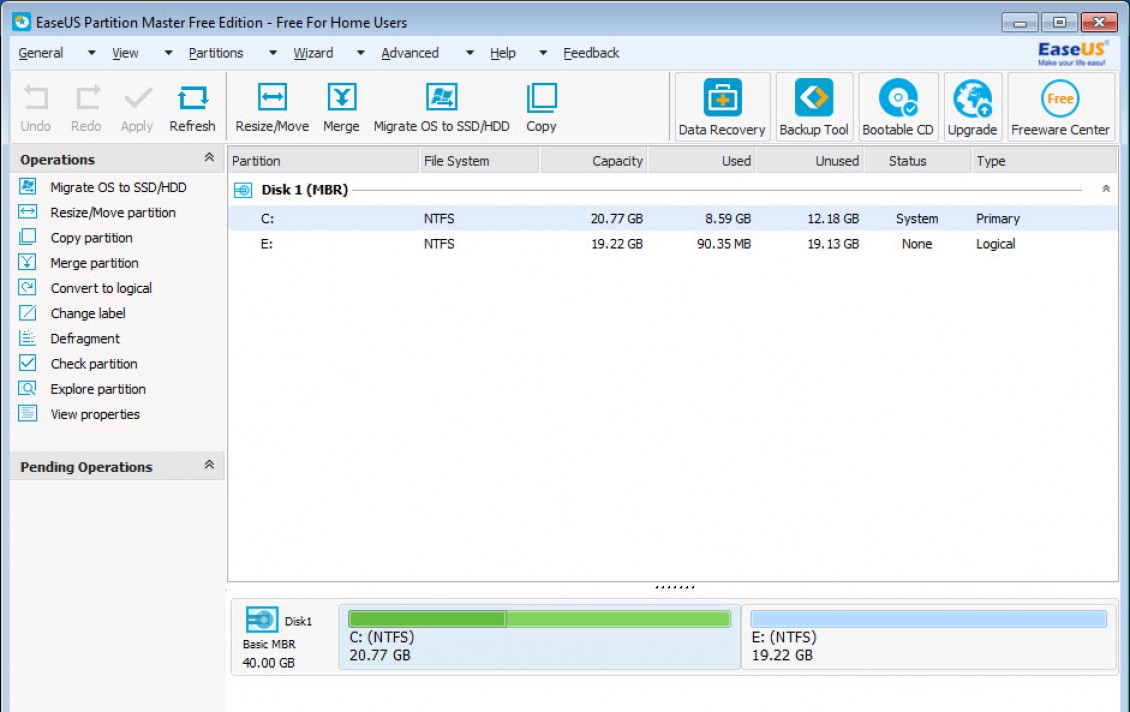Sort by Status column header
Screen dimensions: 1130x712
tap(917, 161)
